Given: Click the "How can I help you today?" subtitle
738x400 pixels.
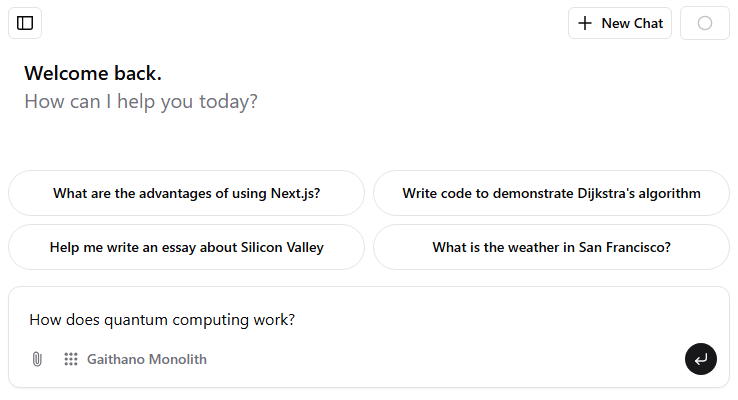Looking at the screenshot, I should (141, 101).
